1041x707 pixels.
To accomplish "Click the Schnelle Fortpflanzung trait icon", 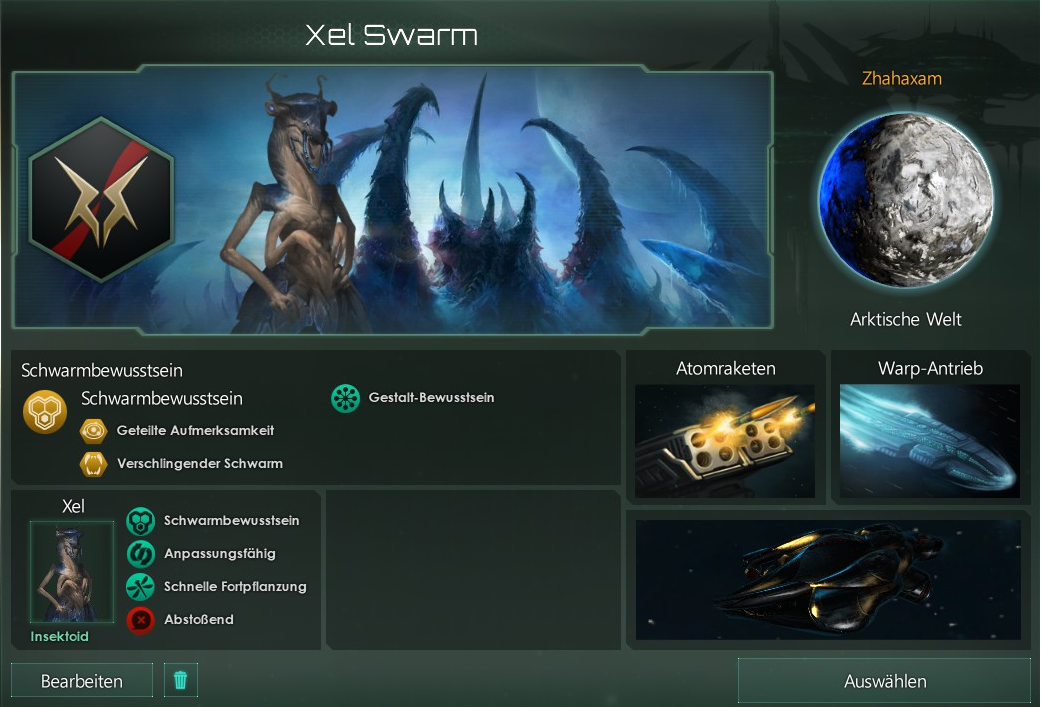I will 140,587.
